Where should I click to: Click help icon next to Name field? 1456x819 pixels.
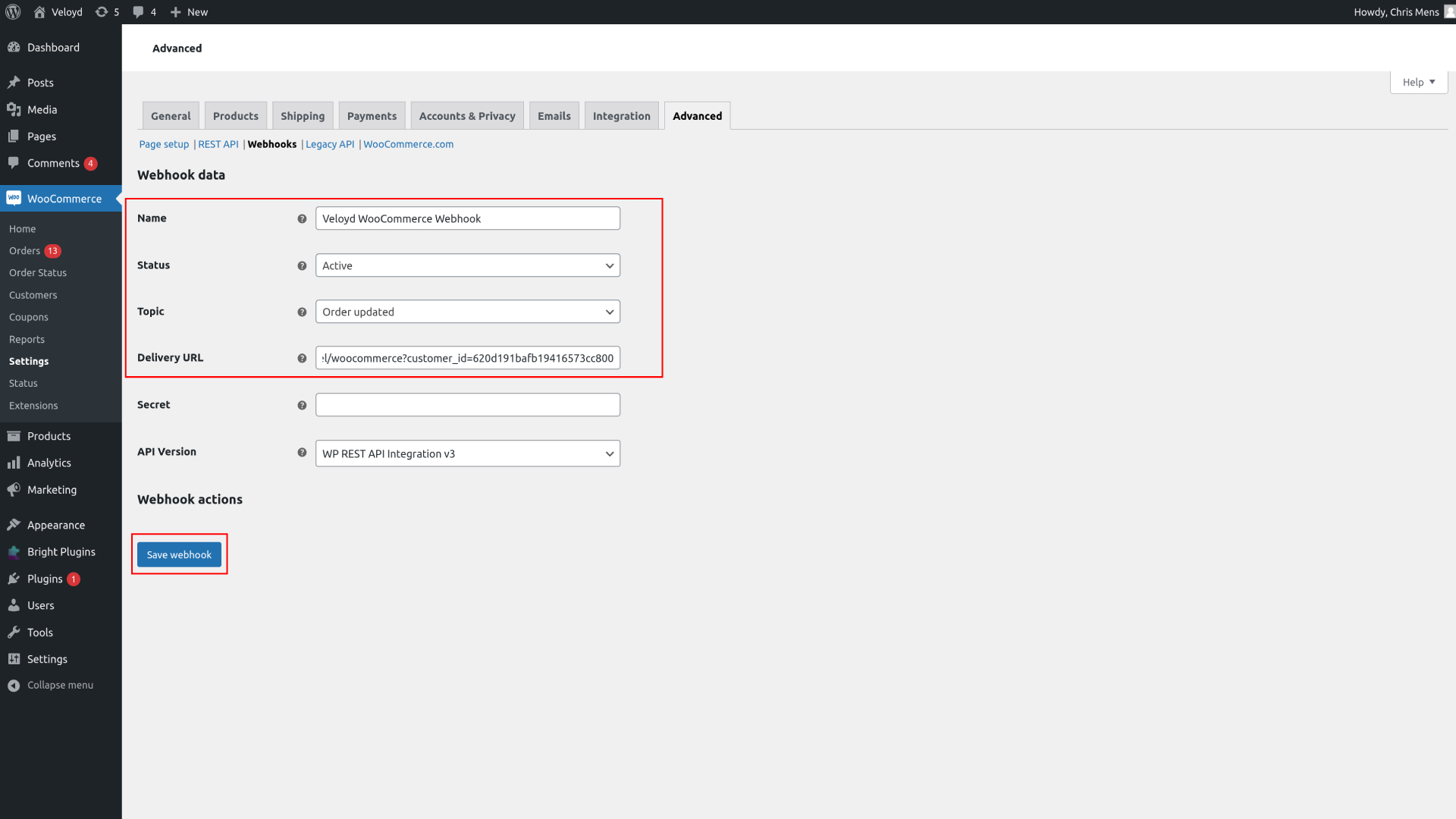302,219
